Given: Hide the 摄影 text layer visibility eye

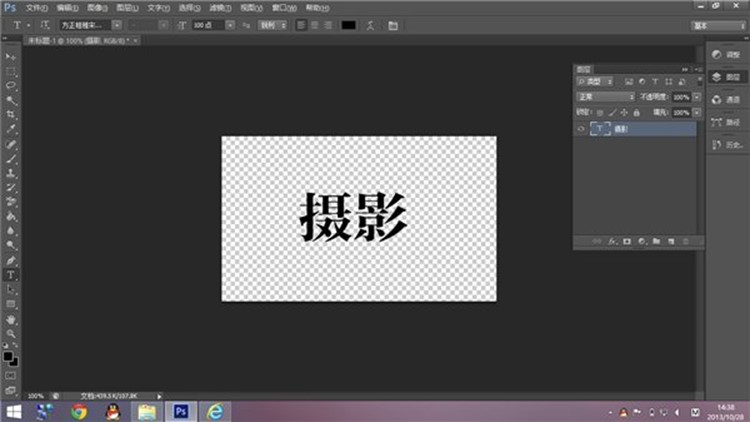Looking at the screenshot, I should coord(582,129).
